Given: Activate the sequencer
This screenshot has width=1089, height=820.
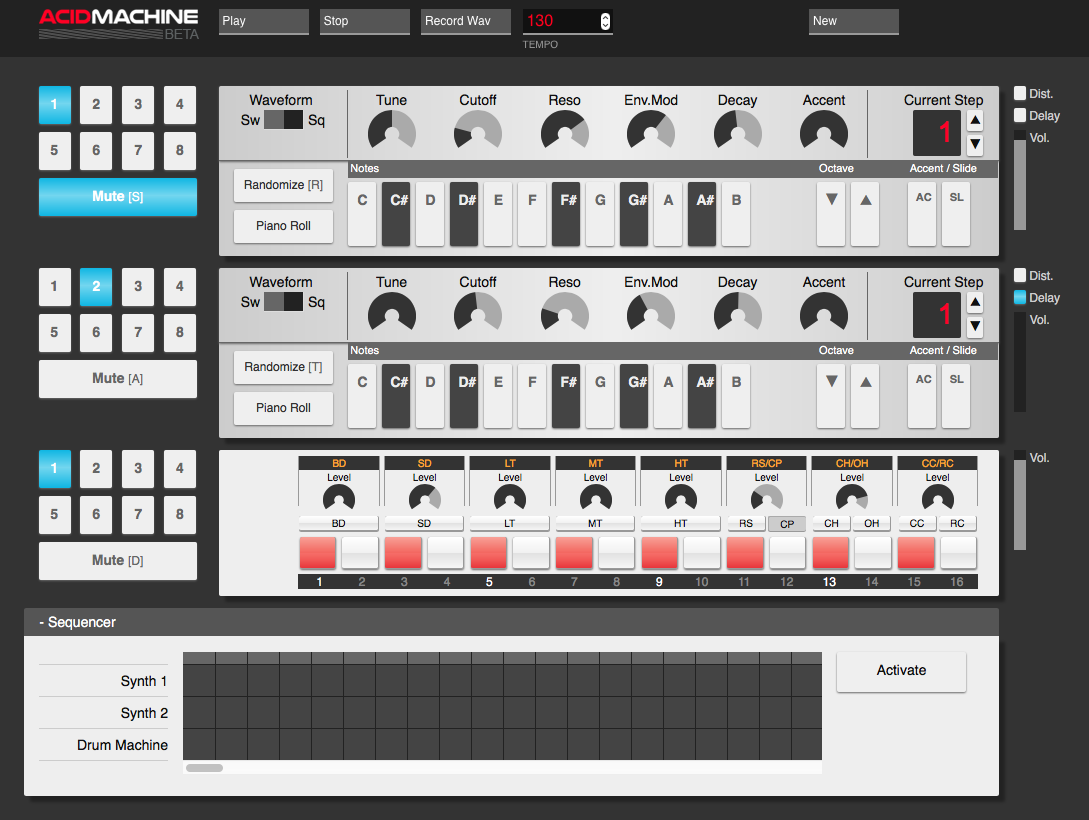Looking at the screenshot, I should coord(901,671).
